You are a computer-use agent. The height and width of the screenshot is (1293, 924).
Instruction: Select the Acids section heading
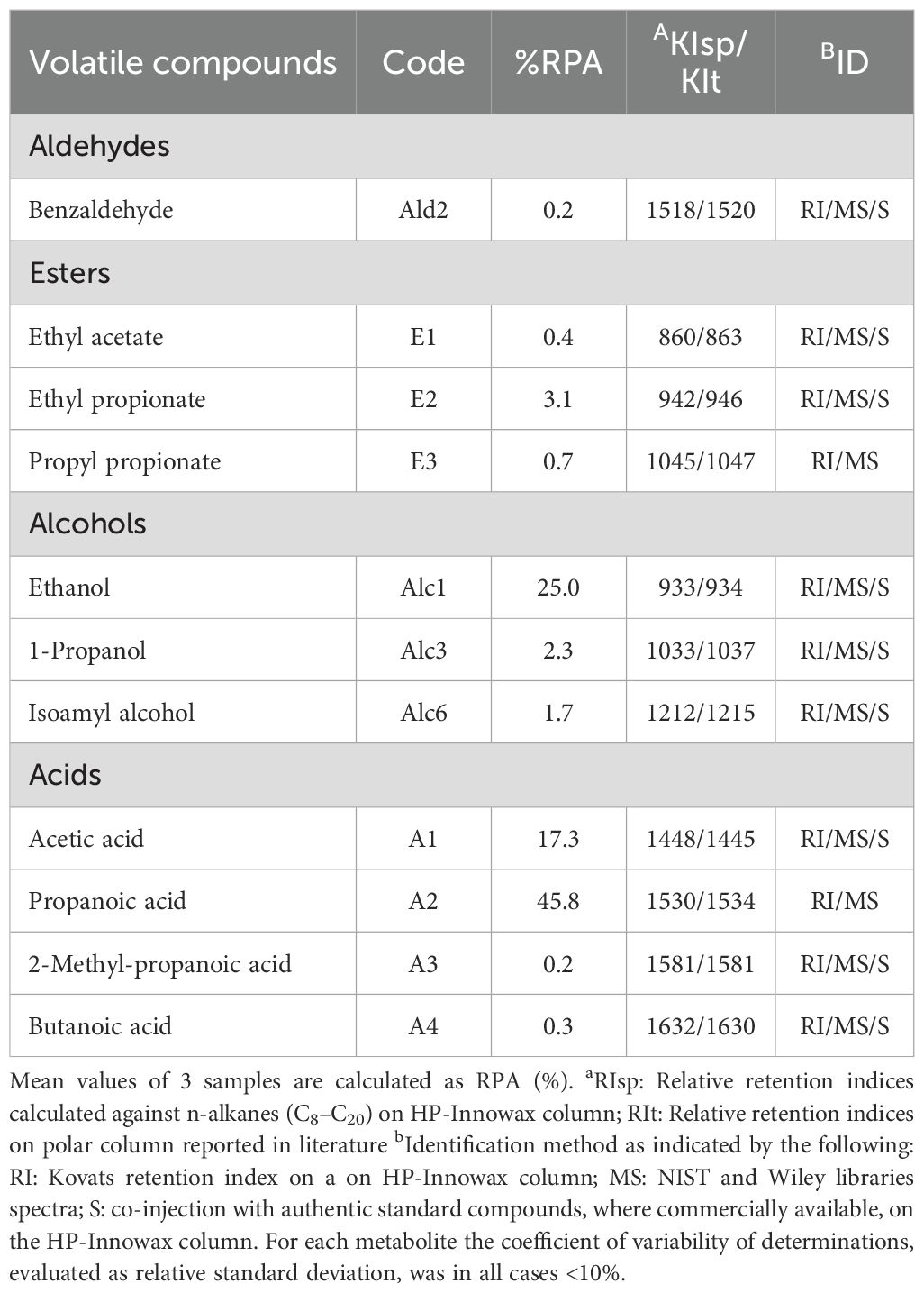coord(65,775)
